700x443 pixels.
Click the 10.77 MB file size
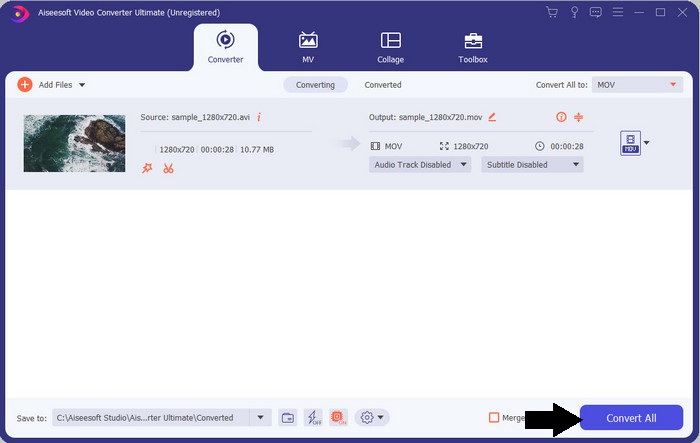tap(257, 150)
